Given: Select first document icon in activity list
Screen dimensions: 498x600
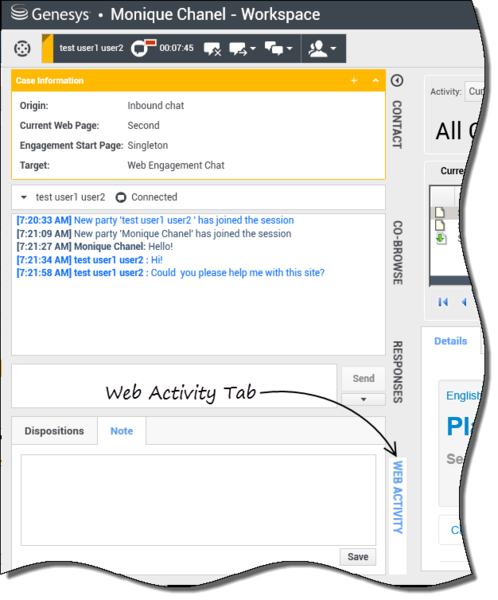Looking at the screenshot, I should (x=440, y=212).
